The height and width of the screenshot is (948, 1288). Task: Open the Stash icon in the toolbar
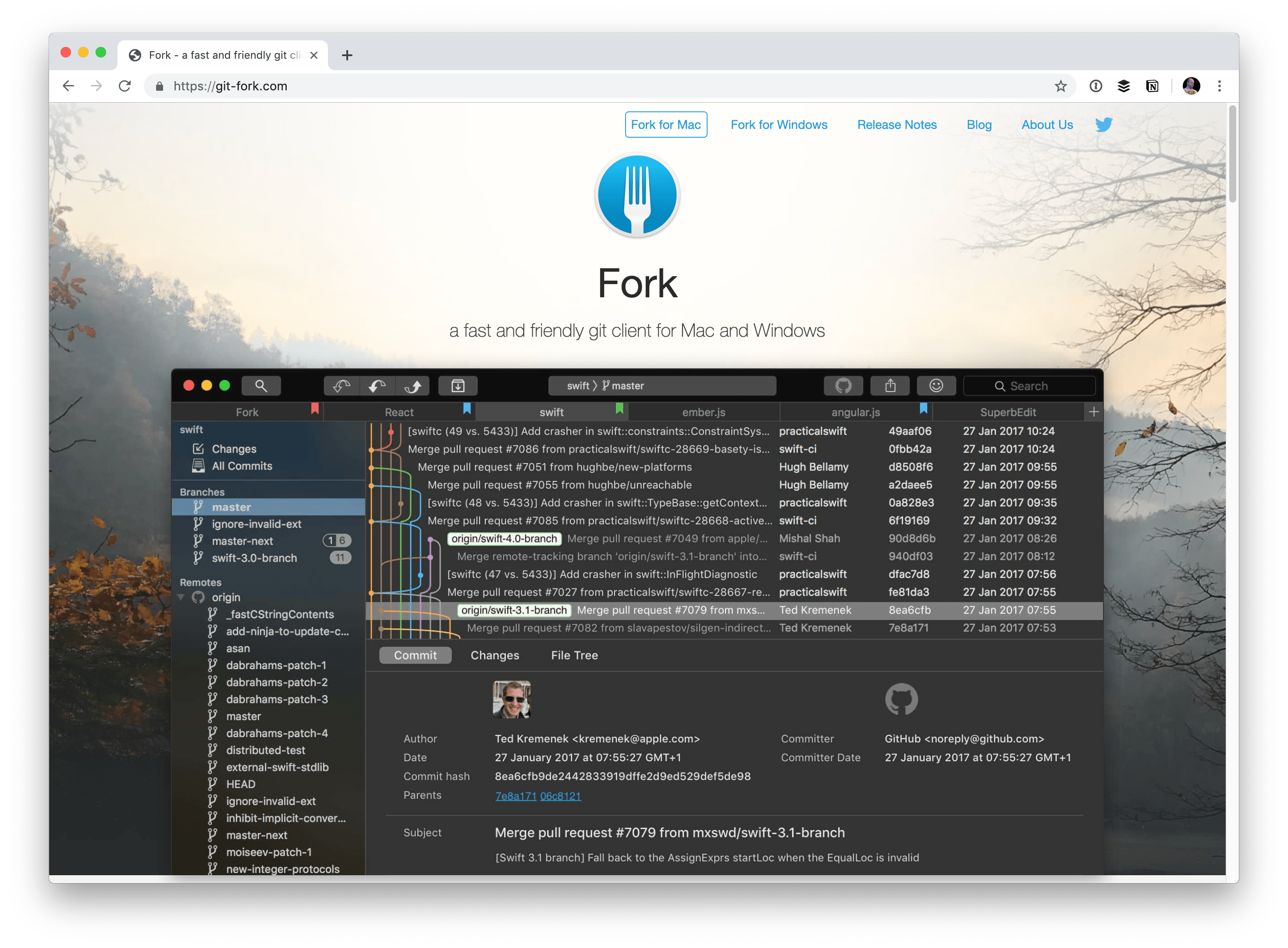(x=457, y=385)
